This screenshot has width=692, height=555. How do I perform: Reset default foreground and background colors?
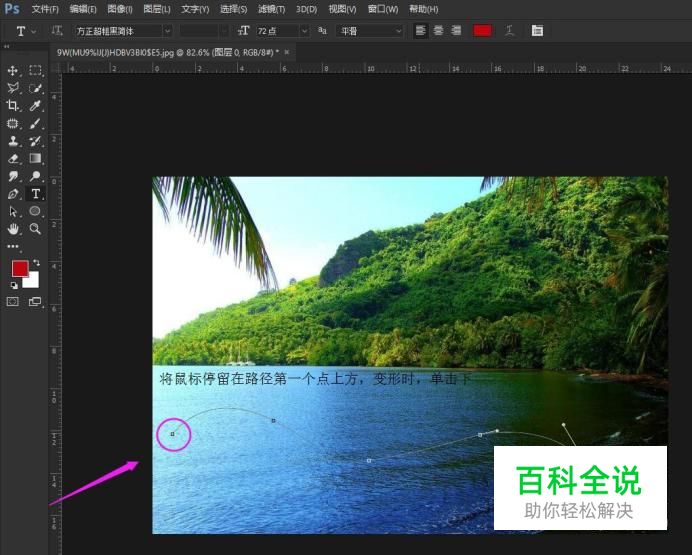point(14,285)
